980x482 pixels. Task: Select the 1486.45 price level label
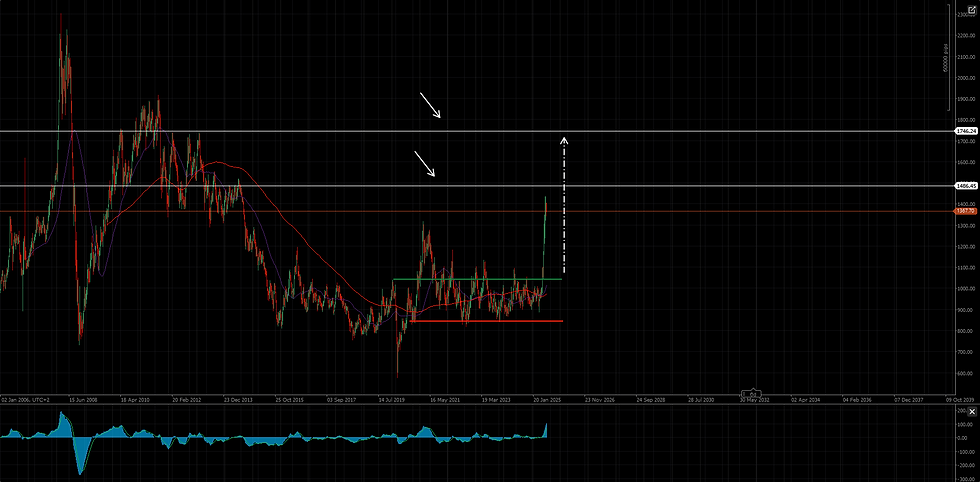pyautogui.click(x=966, y=186)
